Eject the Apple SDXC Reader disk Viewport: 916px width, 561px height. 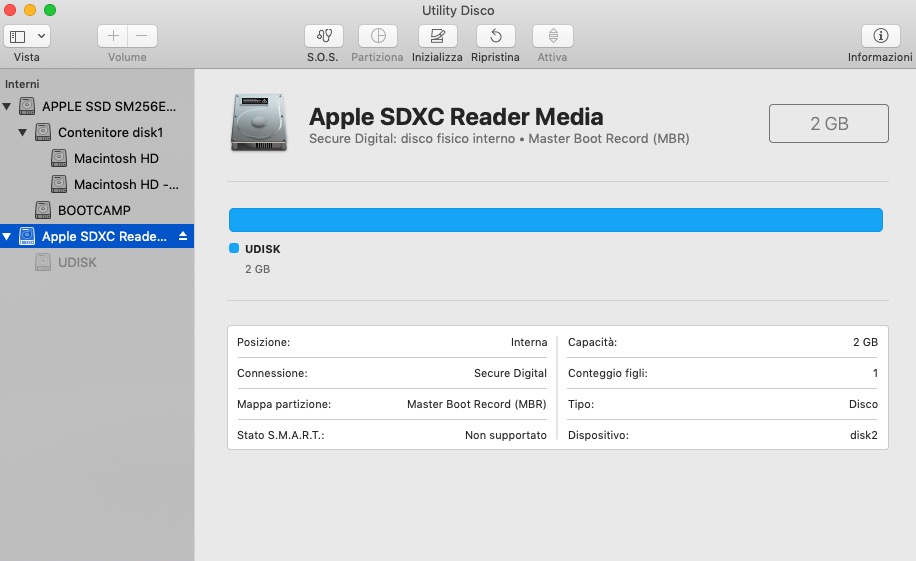183,236
